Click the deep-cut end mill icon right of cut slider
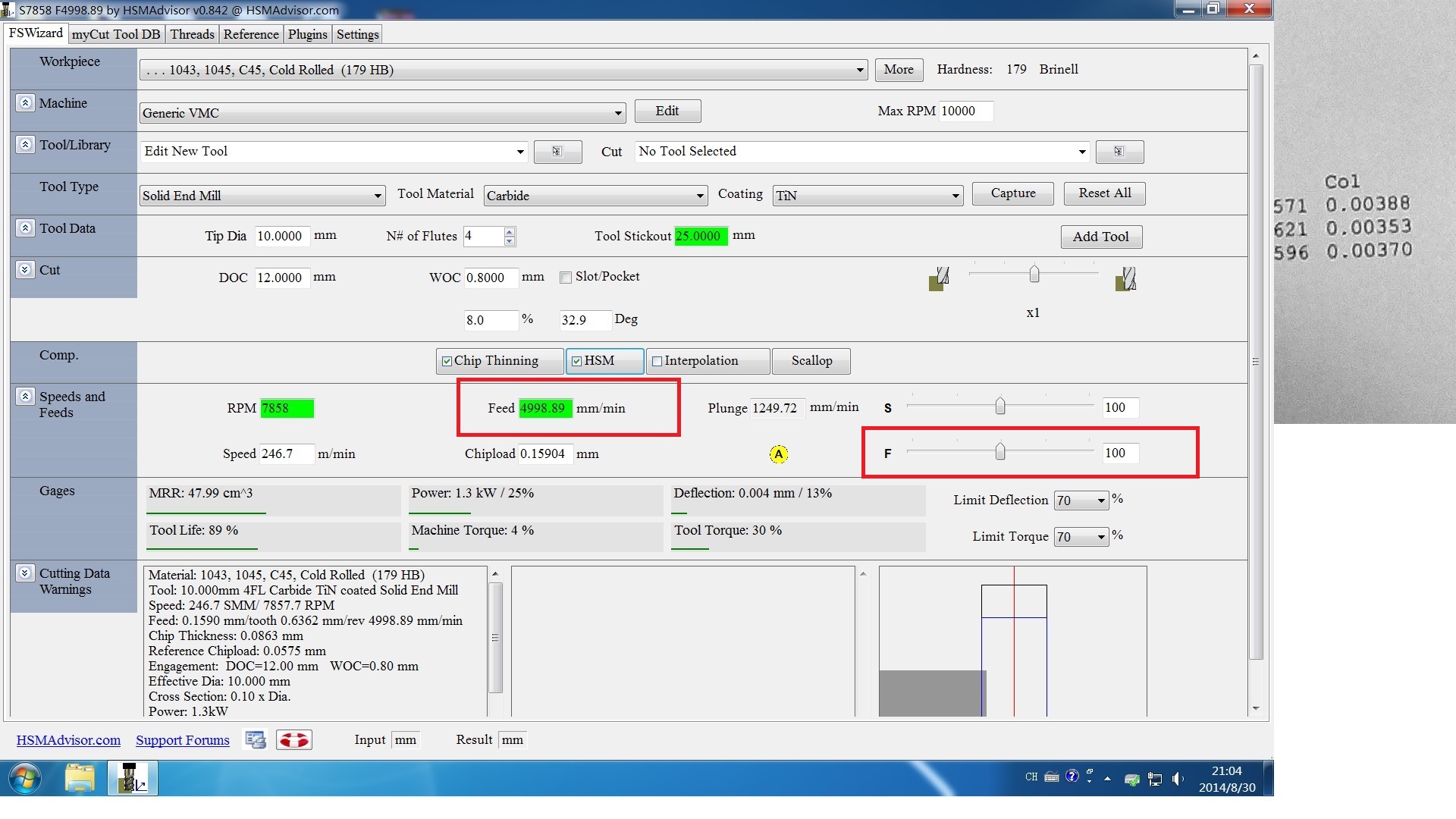Image resolution: width=1456 pixels, height=819 pixels. pyautogui.click(x=1125, y=279)
